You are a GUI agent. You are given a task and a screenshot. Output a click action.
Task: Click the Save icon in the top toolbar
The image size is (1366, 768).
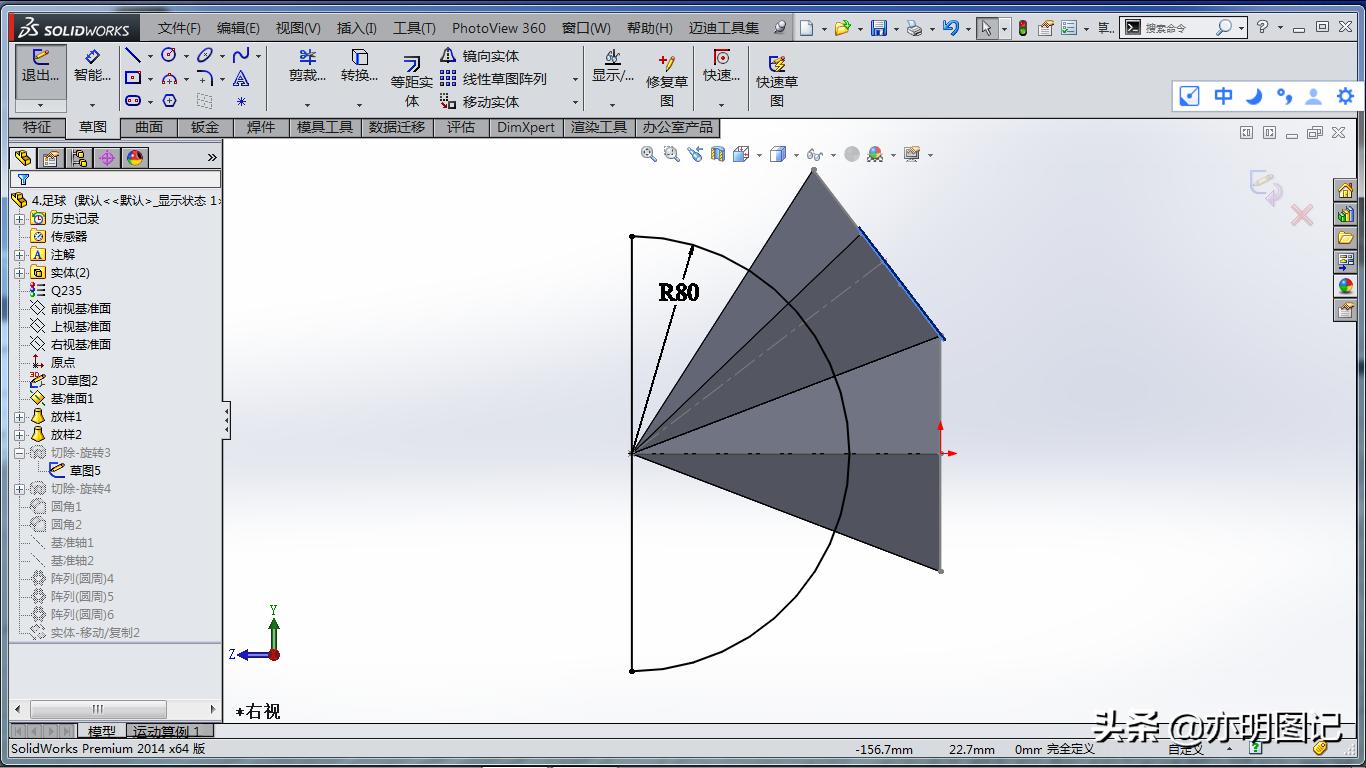878,28
